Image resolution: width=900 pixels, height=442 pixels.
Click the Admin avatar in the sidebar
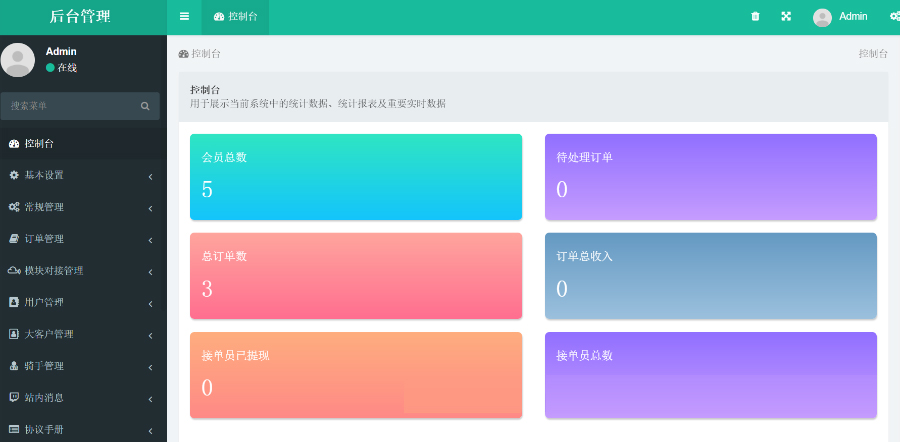pos(18,59)
